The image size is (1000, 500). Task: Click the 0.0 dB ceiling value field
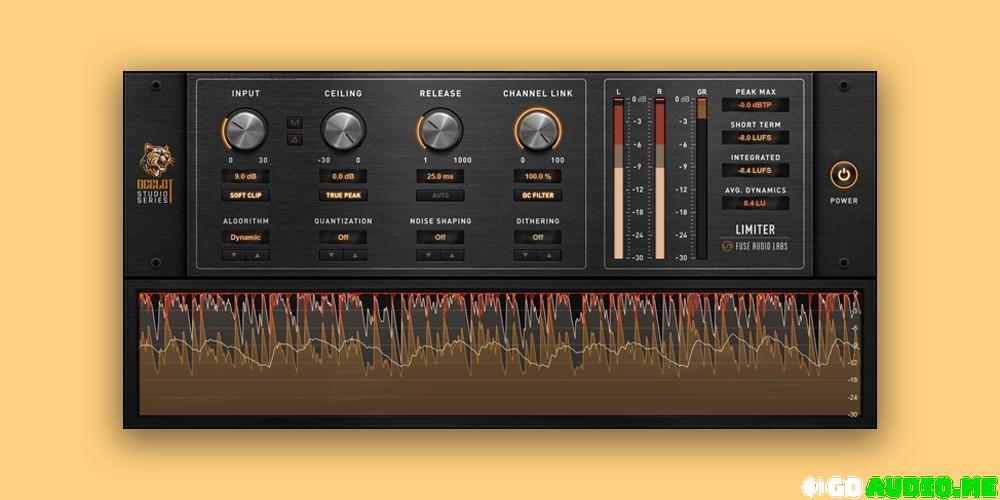click(x=343, y=177)
